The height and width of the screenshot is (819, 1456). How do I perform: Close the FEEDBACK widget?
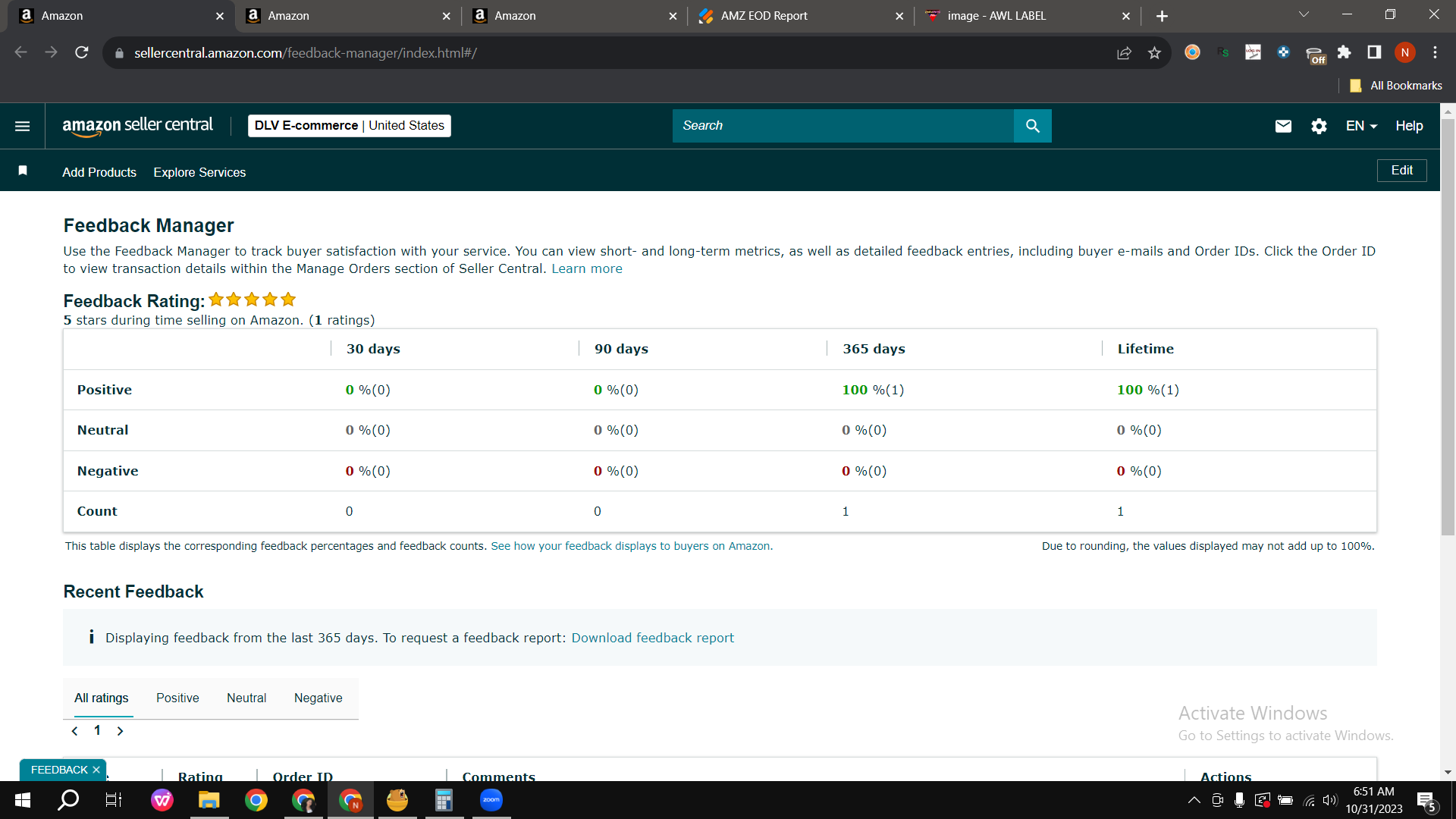(96, 770)
